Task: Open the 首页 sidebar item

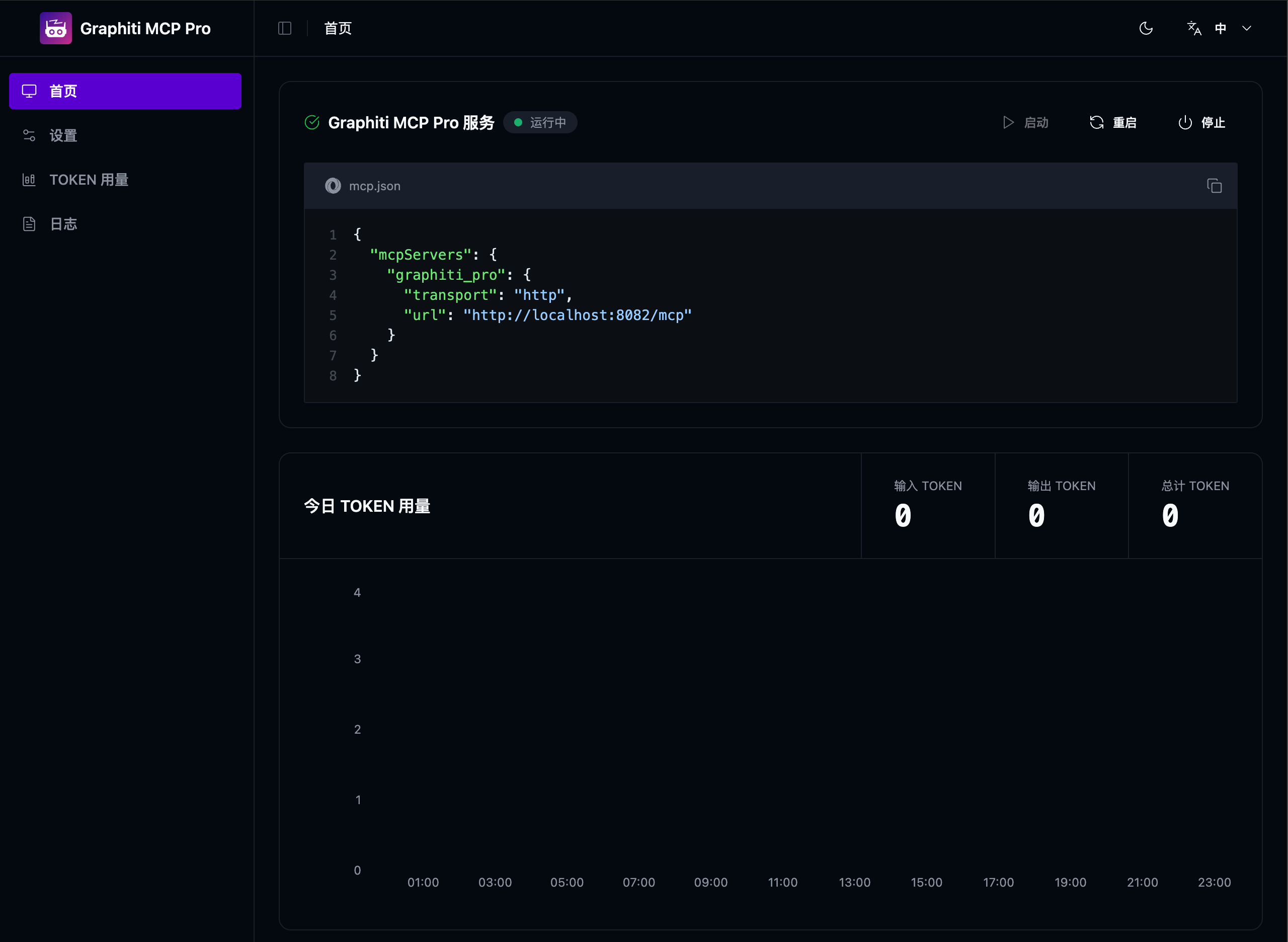Action: pos(125,91)
